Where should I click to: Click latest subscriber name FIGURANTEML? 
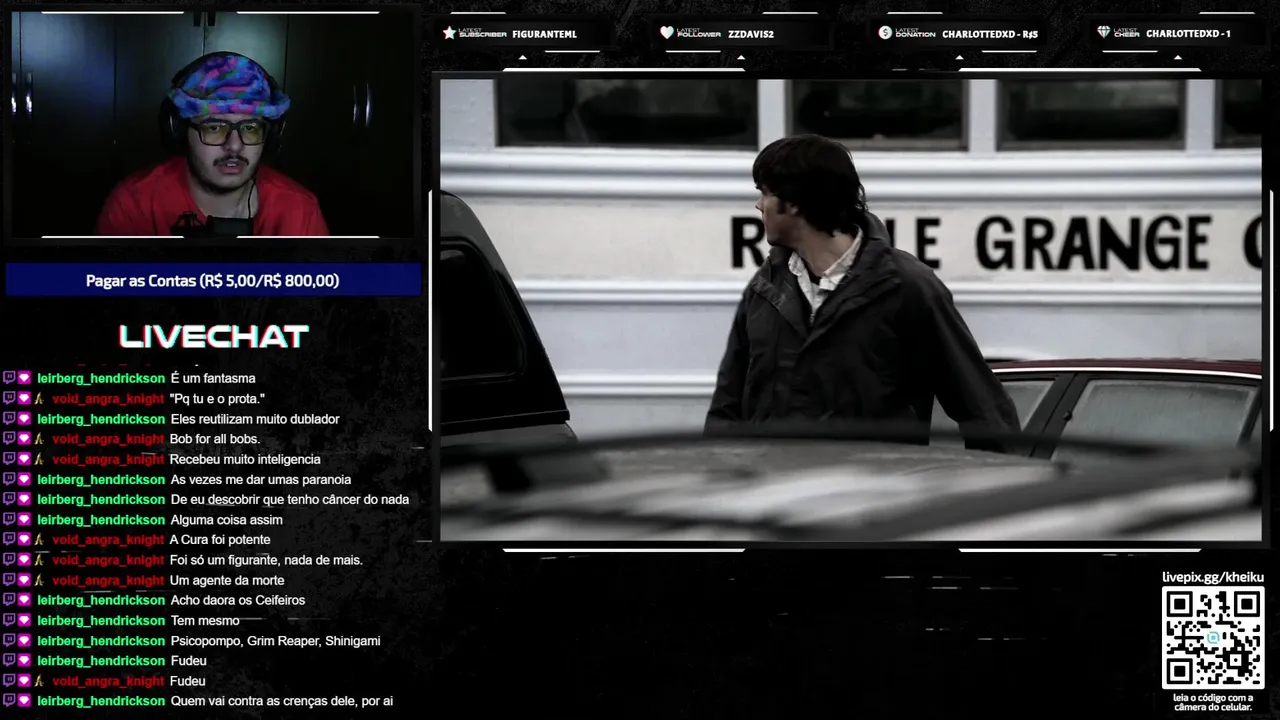click(x=544, y=34)
